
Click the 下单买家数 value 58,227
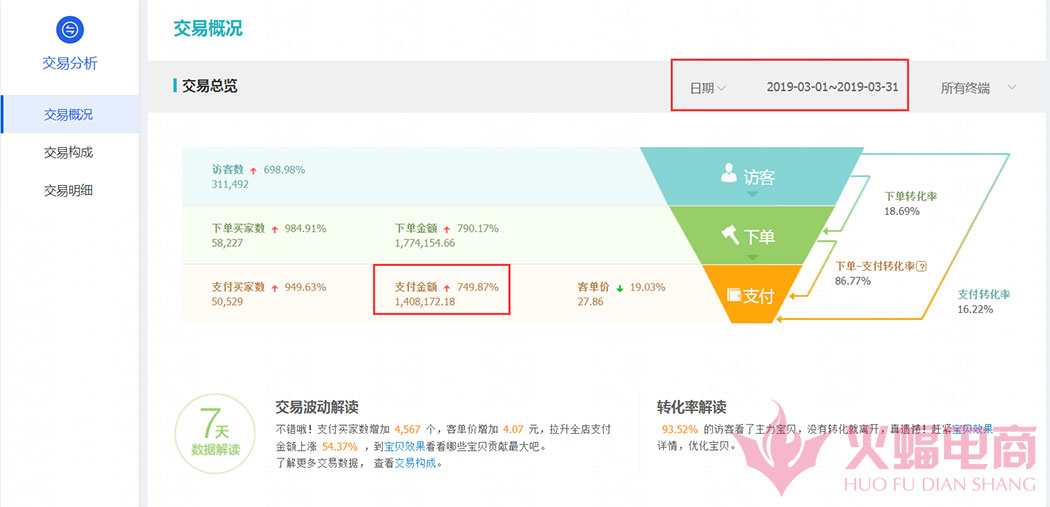(x=227, y=243)
